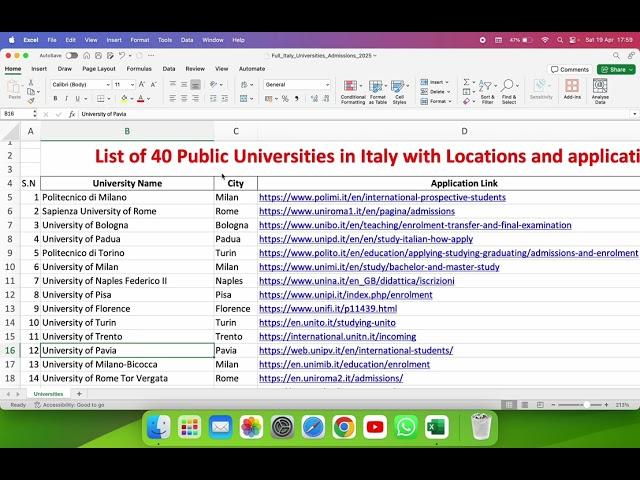Click the Clear eraser icon
Viewport: 640px width, 480px height.
click(x=466, y=101)
